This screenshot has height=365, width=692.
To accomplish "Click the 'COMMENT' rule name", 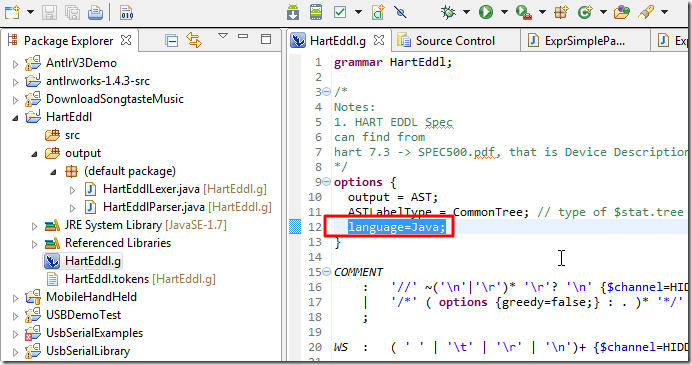I will pos(358,272).
